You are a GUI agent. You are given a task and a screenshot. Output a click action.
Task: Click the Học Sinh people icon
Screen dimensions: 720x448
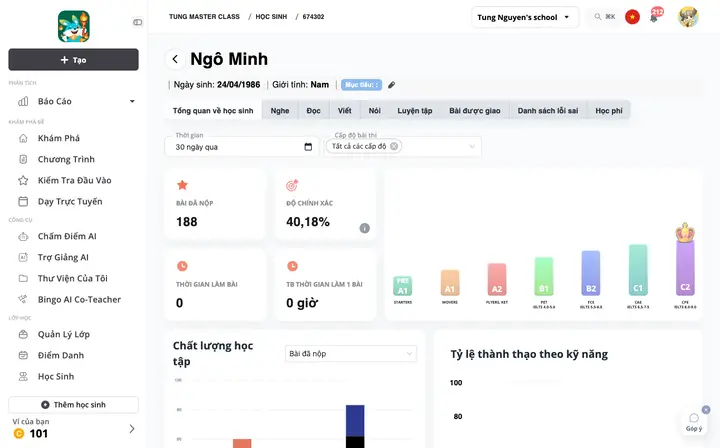click(x=23, y=376)
